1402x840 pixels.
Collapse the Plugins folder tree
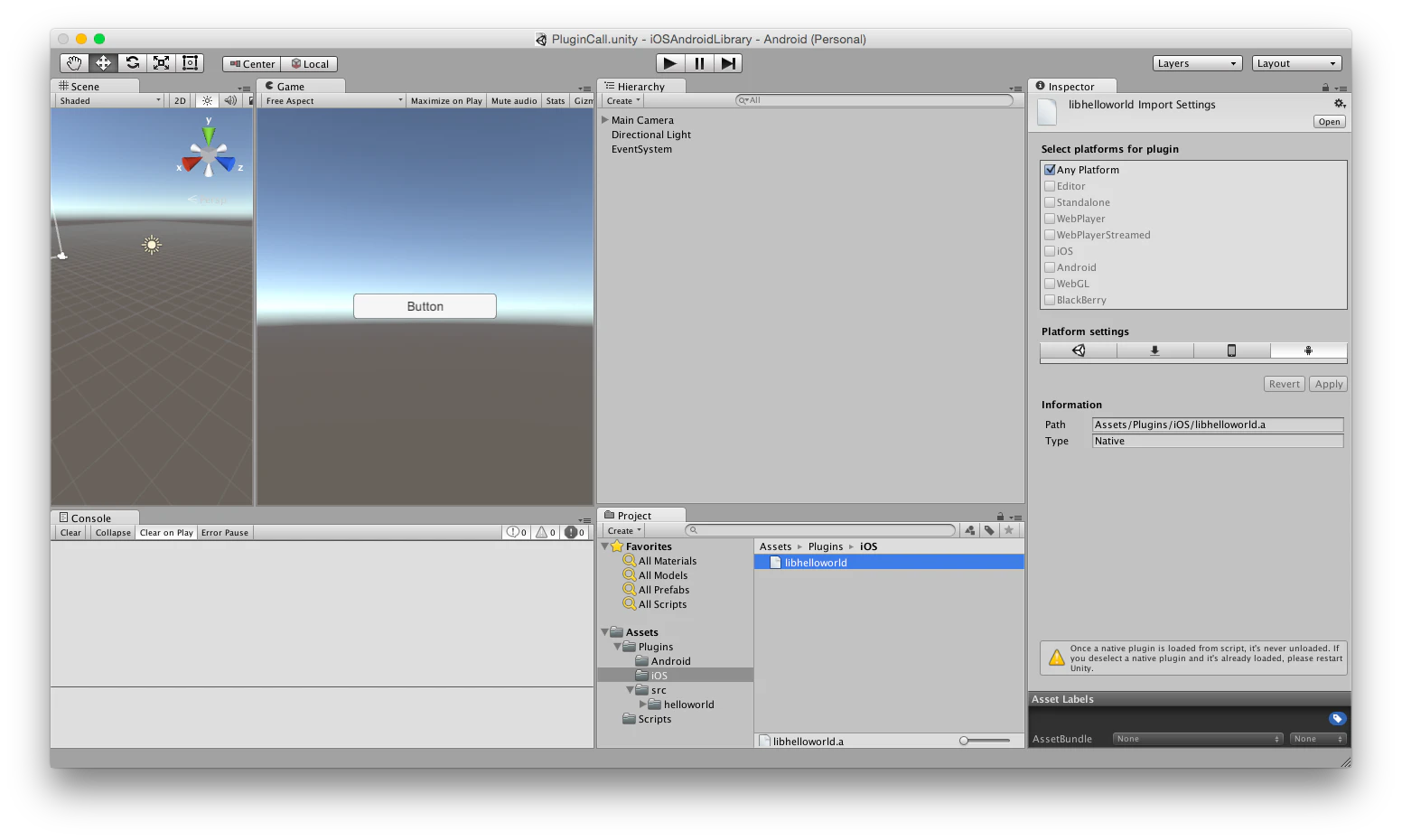coord(618,647)
